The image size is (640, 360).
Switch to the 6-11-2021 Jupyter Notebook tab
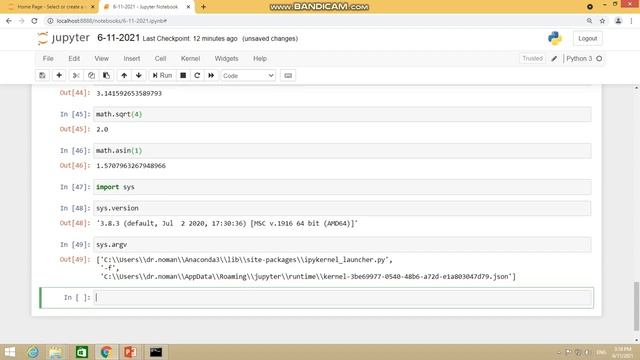tap(145, 7)
